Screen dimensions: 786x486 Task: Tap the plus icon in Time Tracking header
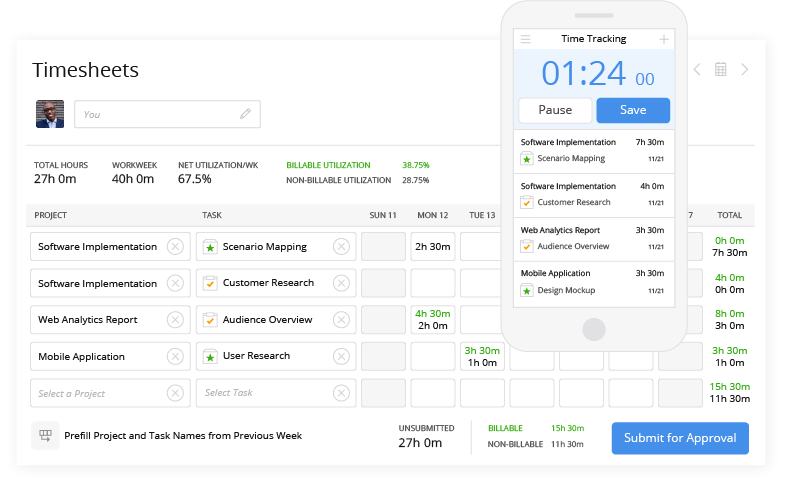(x=664, y=39)
